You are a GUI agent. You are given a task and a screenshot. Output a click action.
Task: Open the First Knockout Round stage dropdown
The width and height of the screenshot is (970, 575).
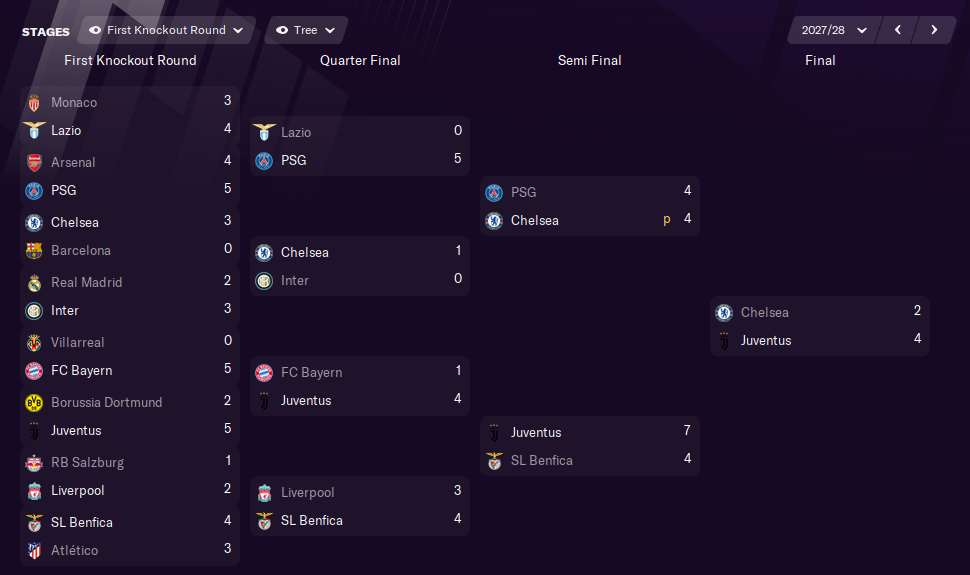(x=166, y=30)
